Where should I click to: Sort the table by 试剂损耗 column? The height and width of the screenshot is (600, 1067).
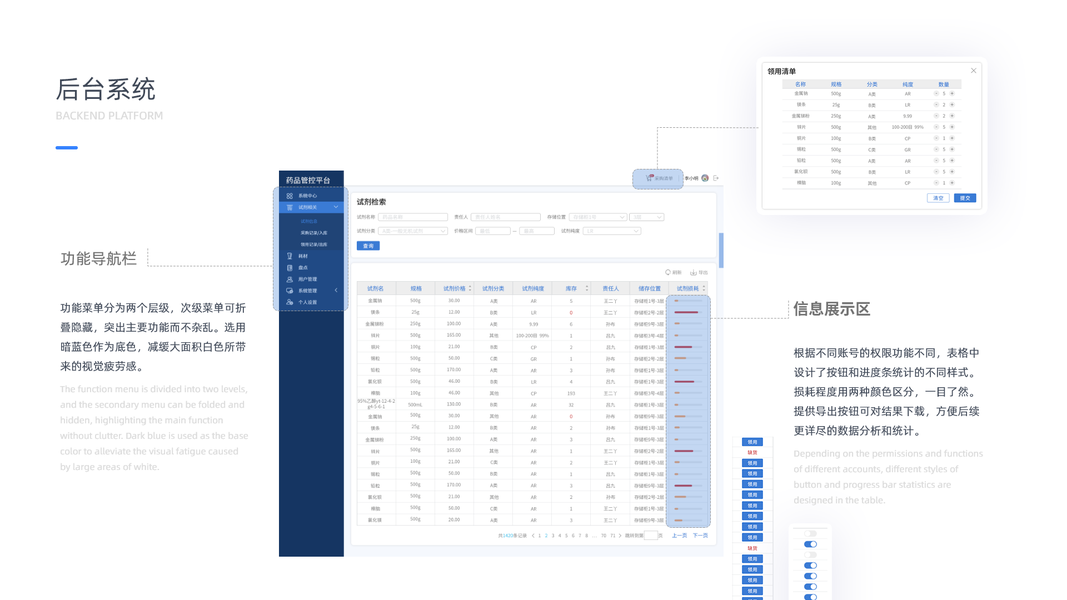[x=704, y=288]
